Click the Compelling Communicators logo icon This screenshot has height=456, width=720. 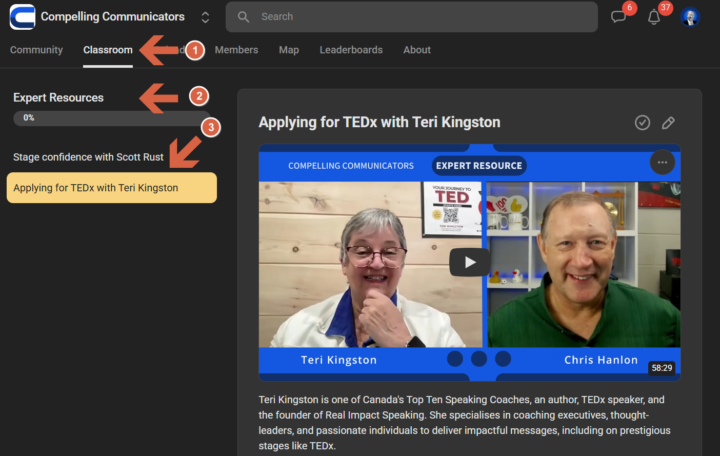22,17
